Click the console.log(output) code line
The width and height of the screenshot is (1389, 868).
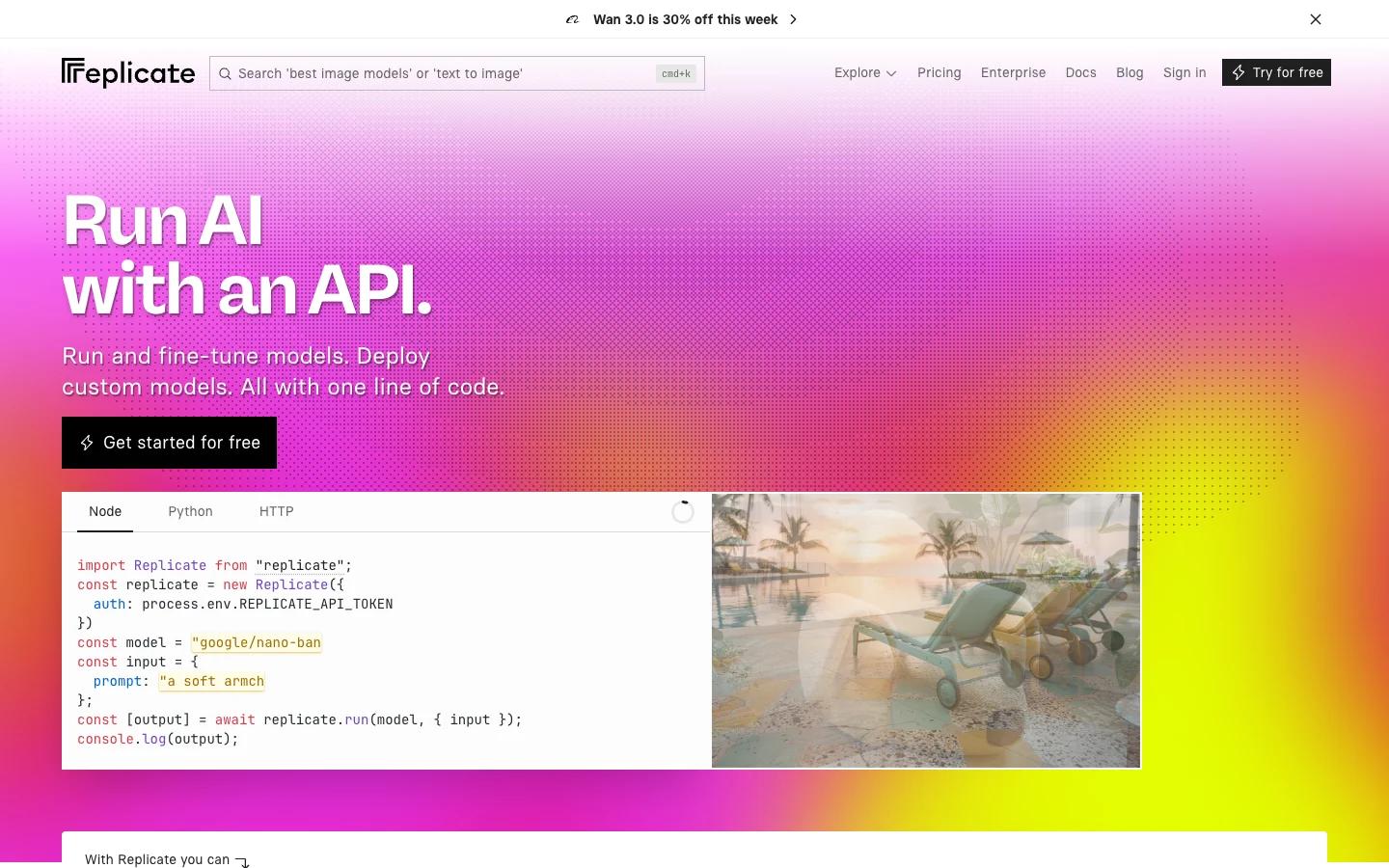[x=157, y=739]
